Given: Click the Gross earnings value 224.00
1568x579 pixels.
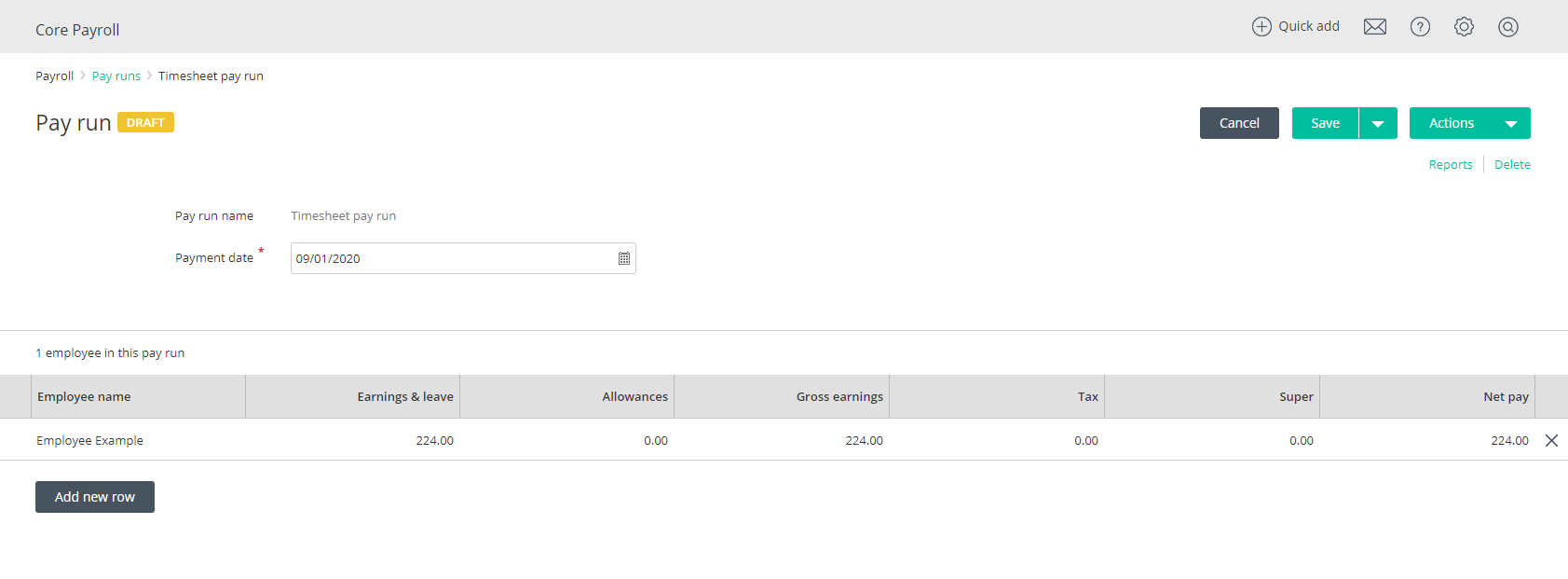Looking at the screenshot, I should 864,440.
